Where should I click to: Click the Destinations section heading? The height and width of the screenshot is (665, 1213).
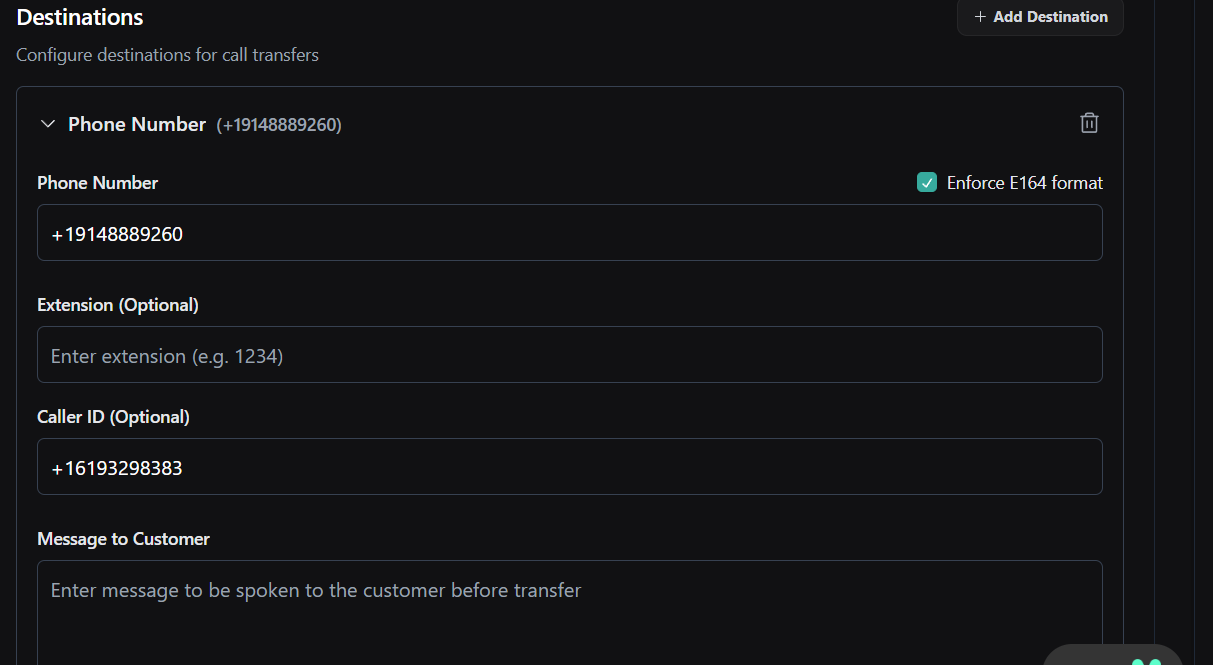pos(80,17)
